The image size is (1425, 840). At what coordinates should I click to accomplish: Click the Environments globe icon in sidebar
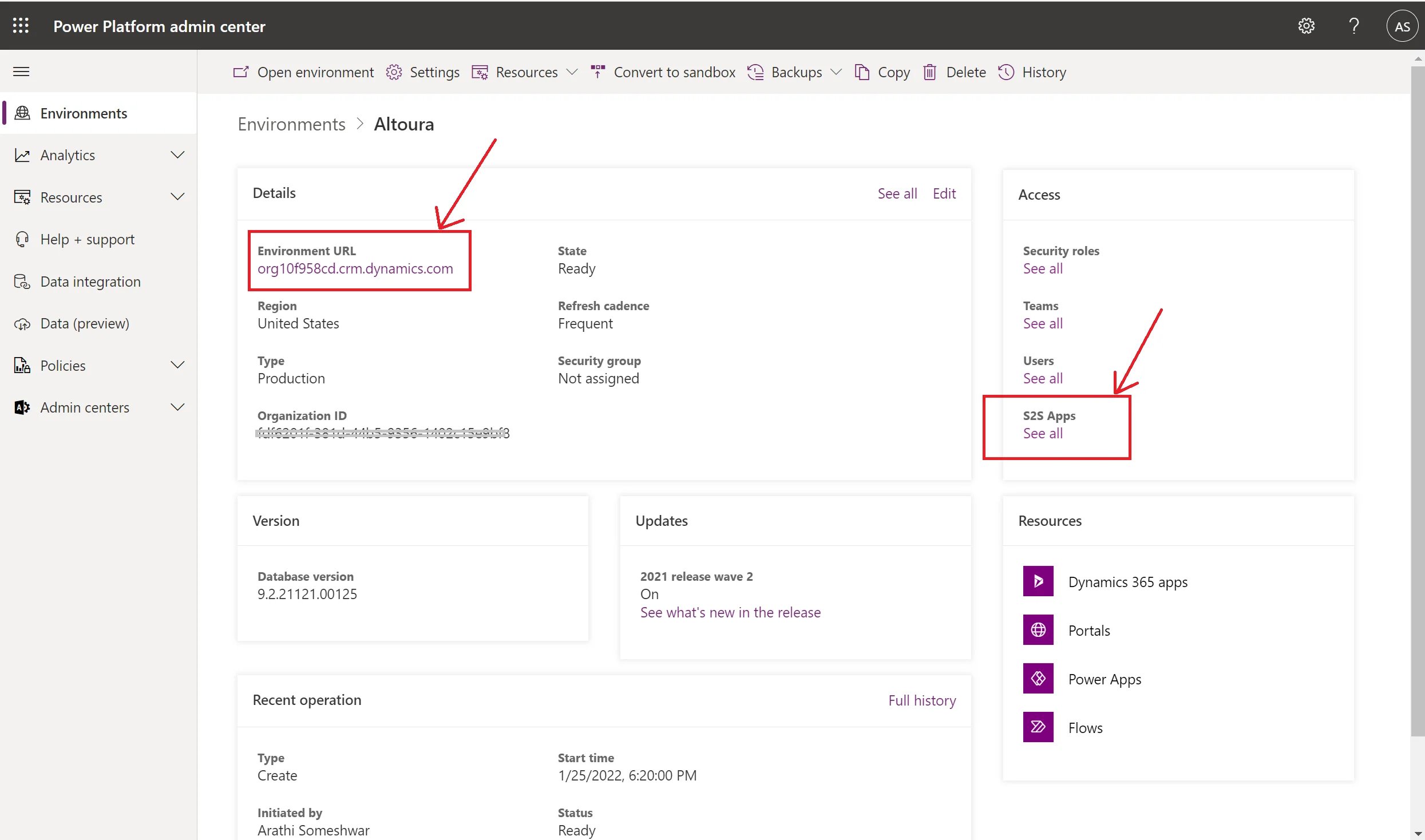click(x=22, y=113)
